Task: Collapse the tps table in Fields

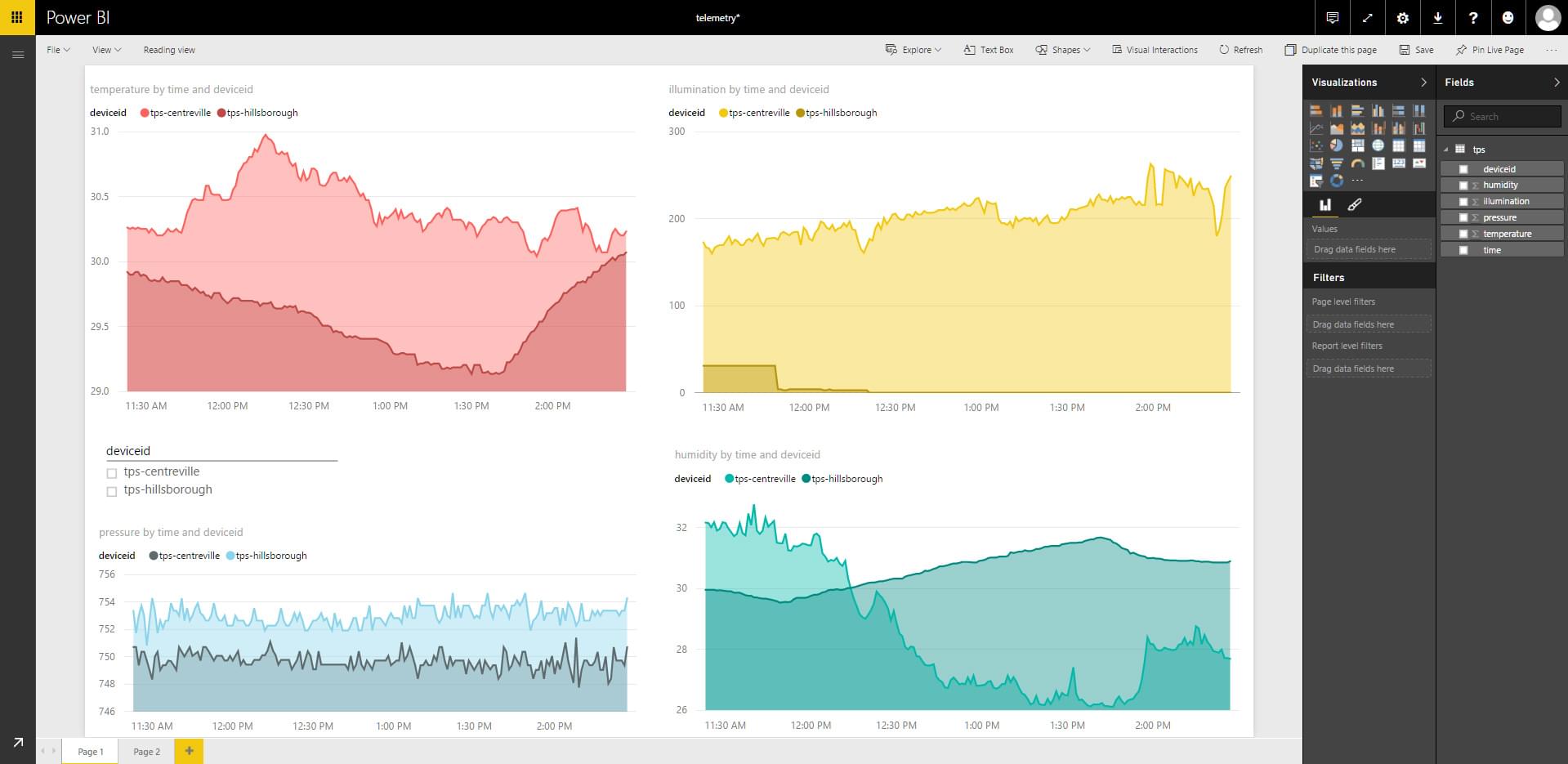Action: (x=1445, y=150)
